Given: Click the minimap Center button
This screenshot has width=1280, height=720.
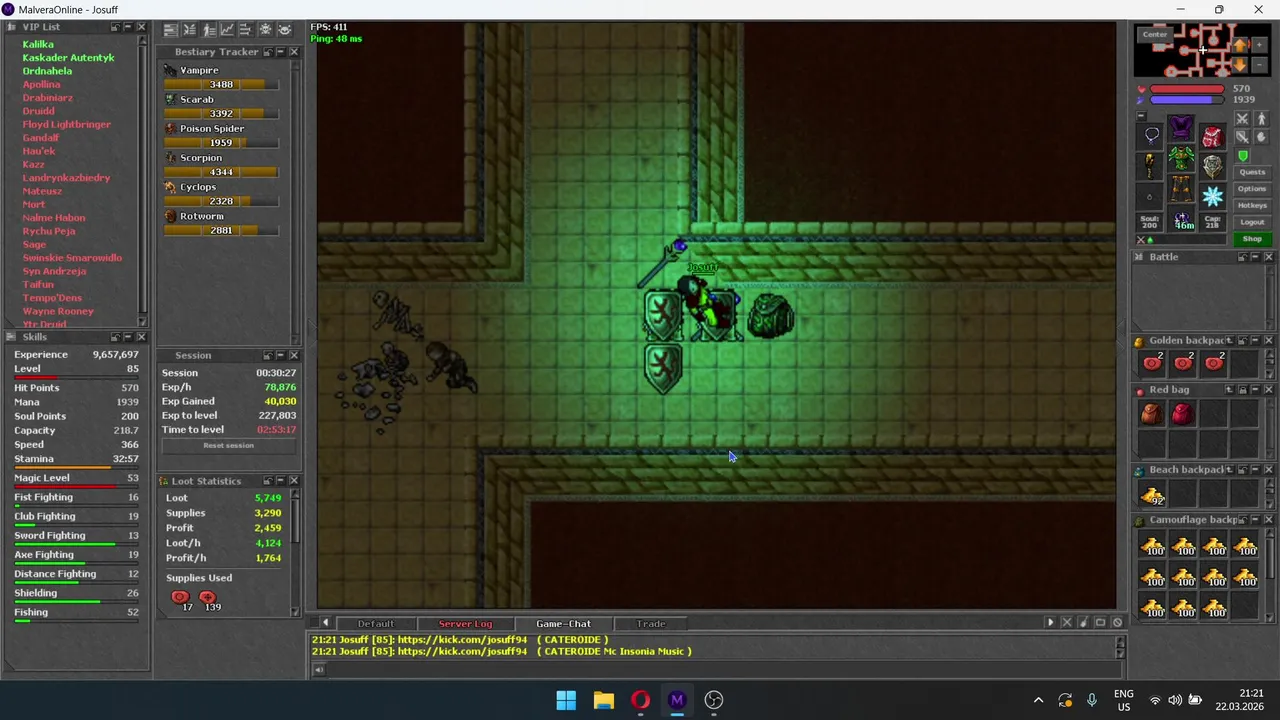Looking at the screenshot, I should click(1155, 34).
